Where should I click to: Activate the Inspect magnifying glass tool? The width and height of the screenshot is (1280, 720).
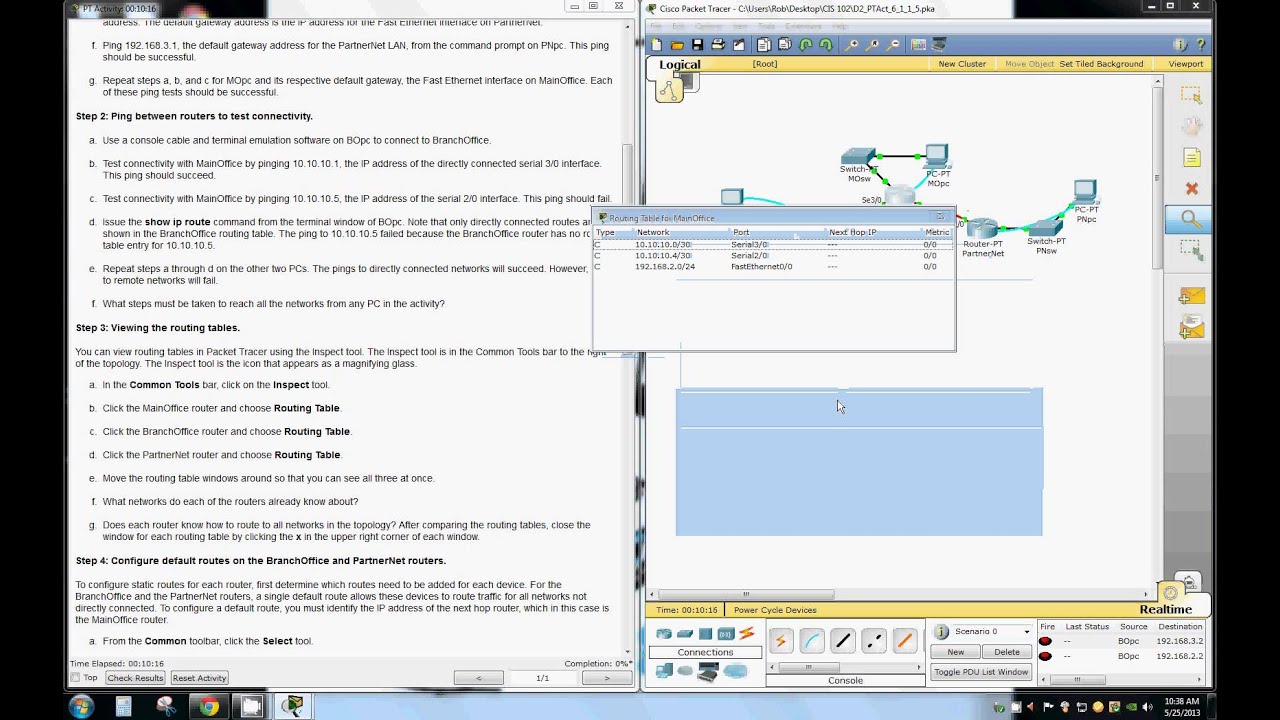point(1190,219)
